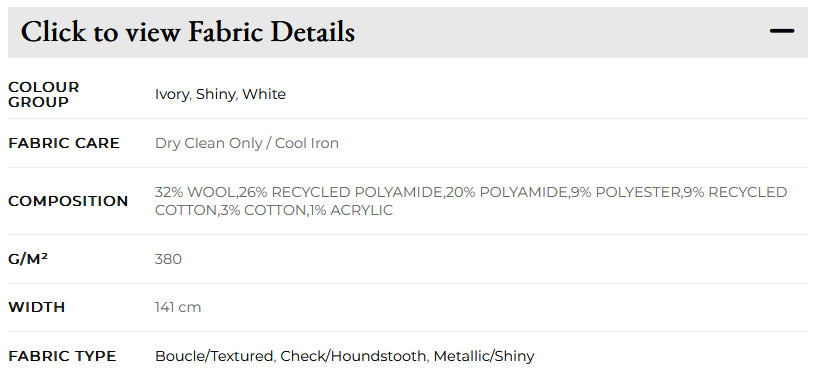Click the WIDTH label
Viewport: 817px width, 377px height.
pyautogui.click(x=36, y=307)
